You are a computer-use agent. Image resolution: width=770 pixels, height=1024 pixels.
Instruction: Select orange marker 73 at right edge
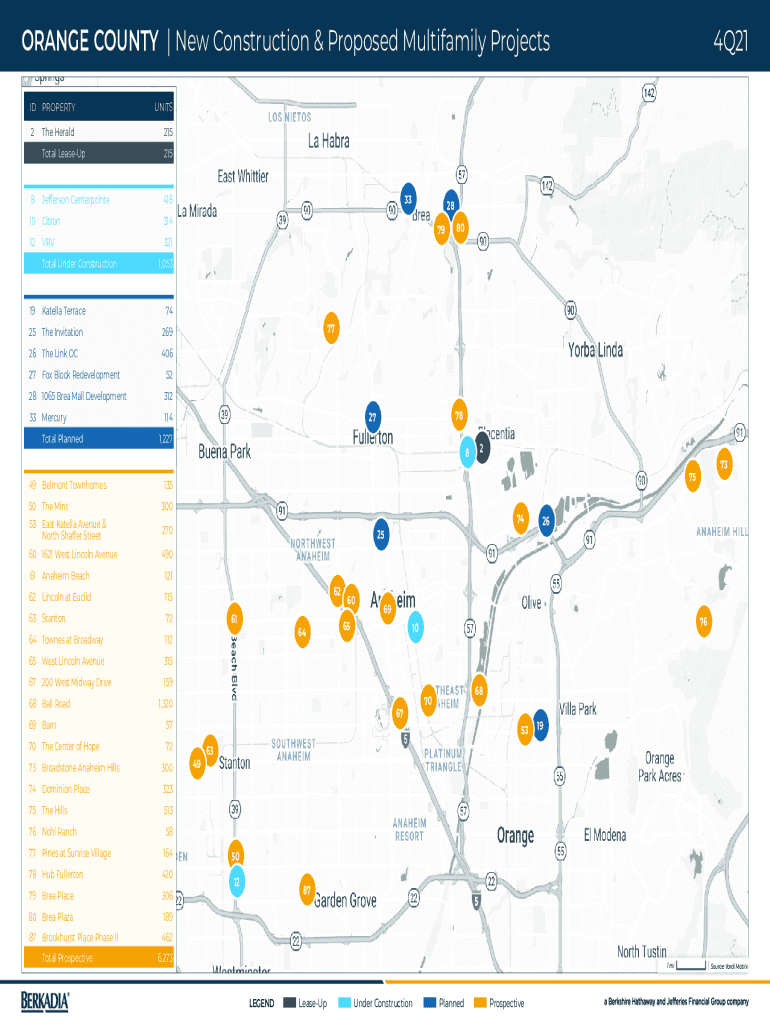coord(723,464)
